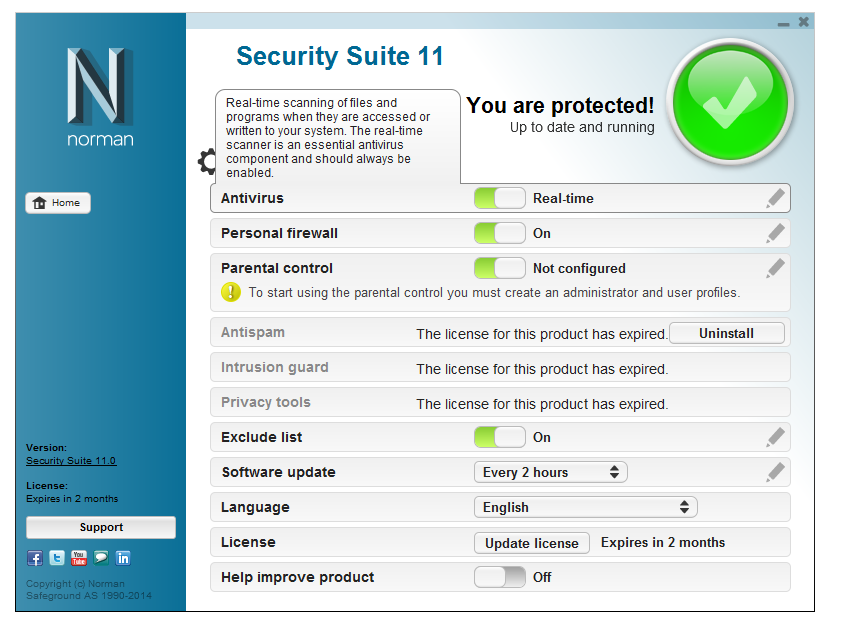Edit Antivirus settings with pencil icon
This screenshot has height=632, width=847.
(x=775, y=198)
